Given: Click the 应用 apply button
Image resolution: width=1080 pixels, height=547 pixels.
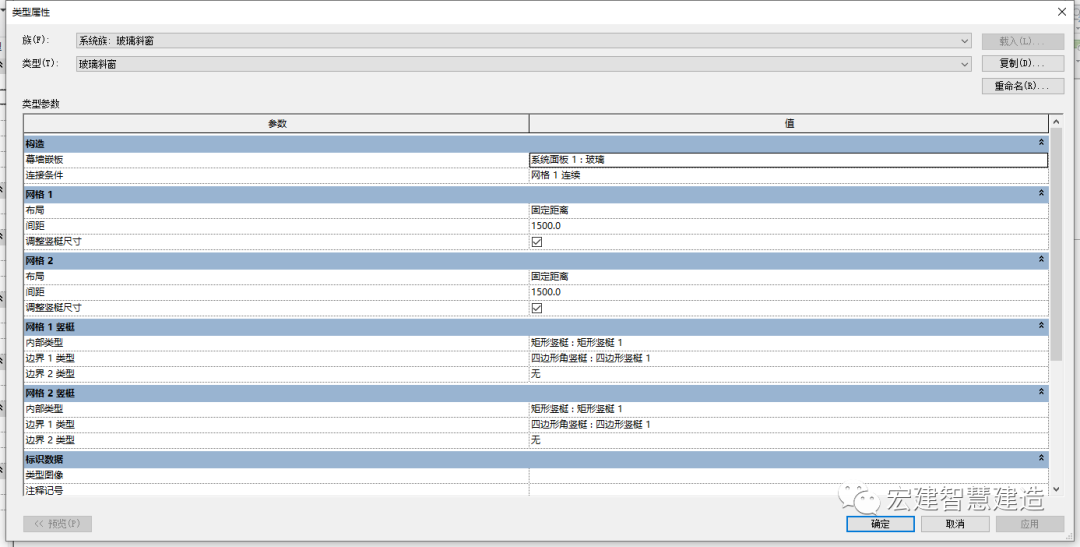Looking at the screenshot, I should 1030,524.
